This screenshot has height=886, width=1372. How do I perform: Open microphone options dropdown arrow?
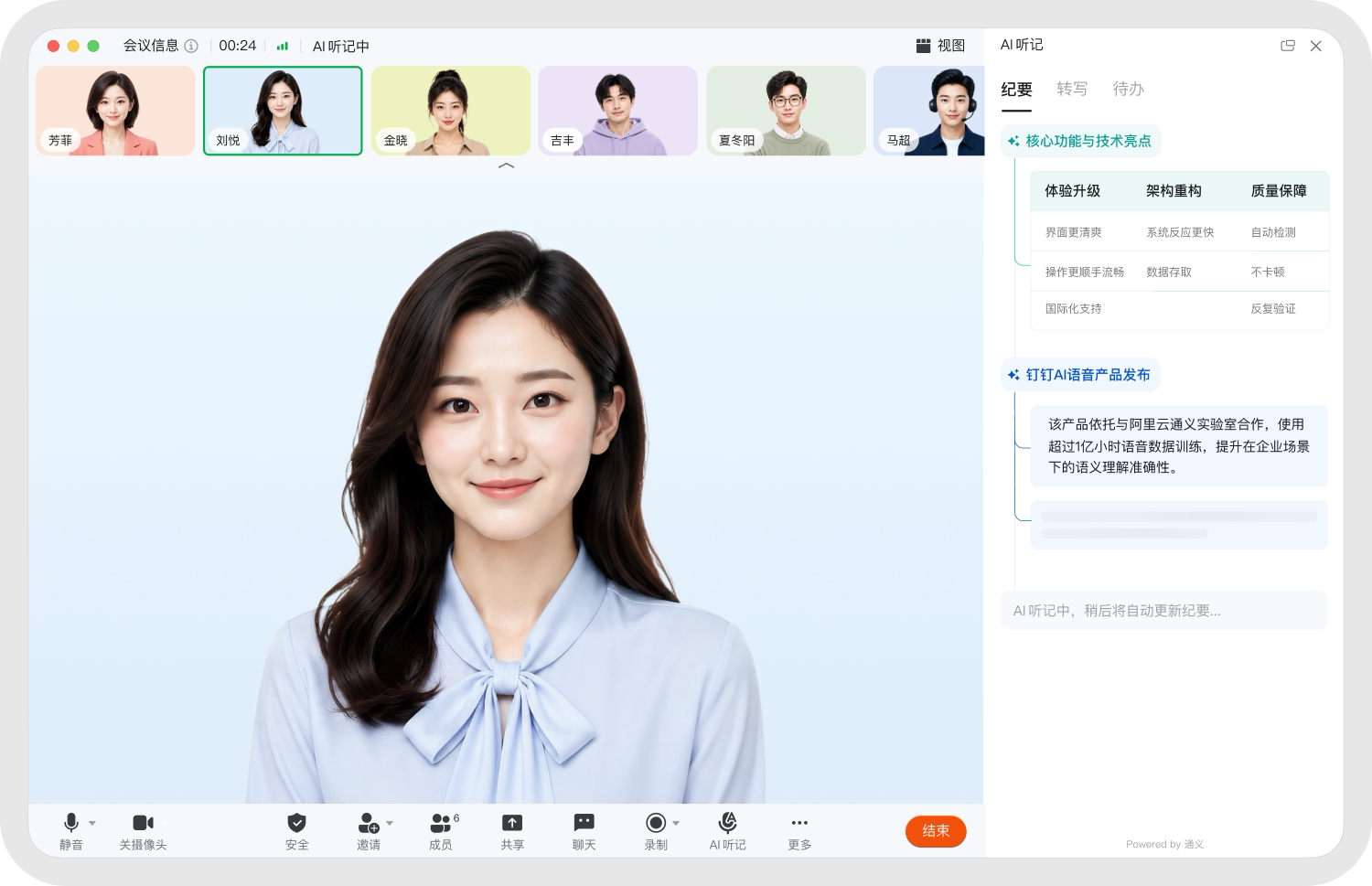(x=92, y=823)
